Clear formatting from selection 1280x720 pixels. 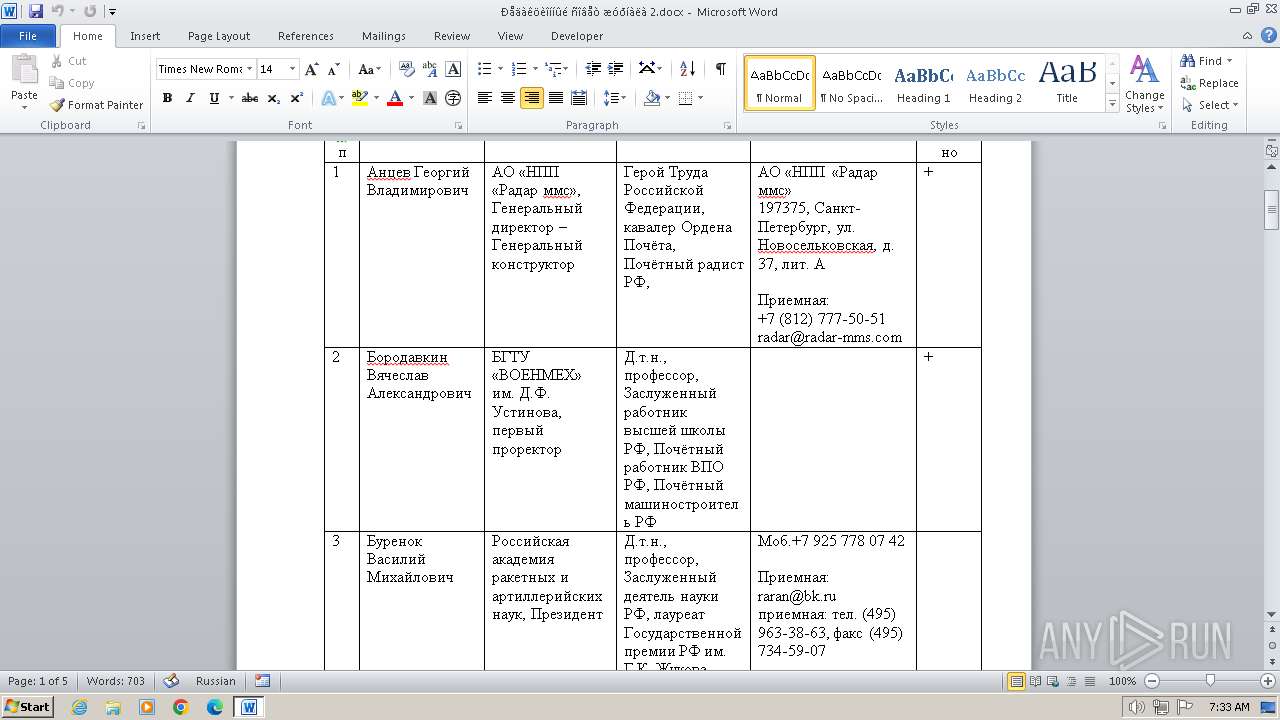click(407, 69)
